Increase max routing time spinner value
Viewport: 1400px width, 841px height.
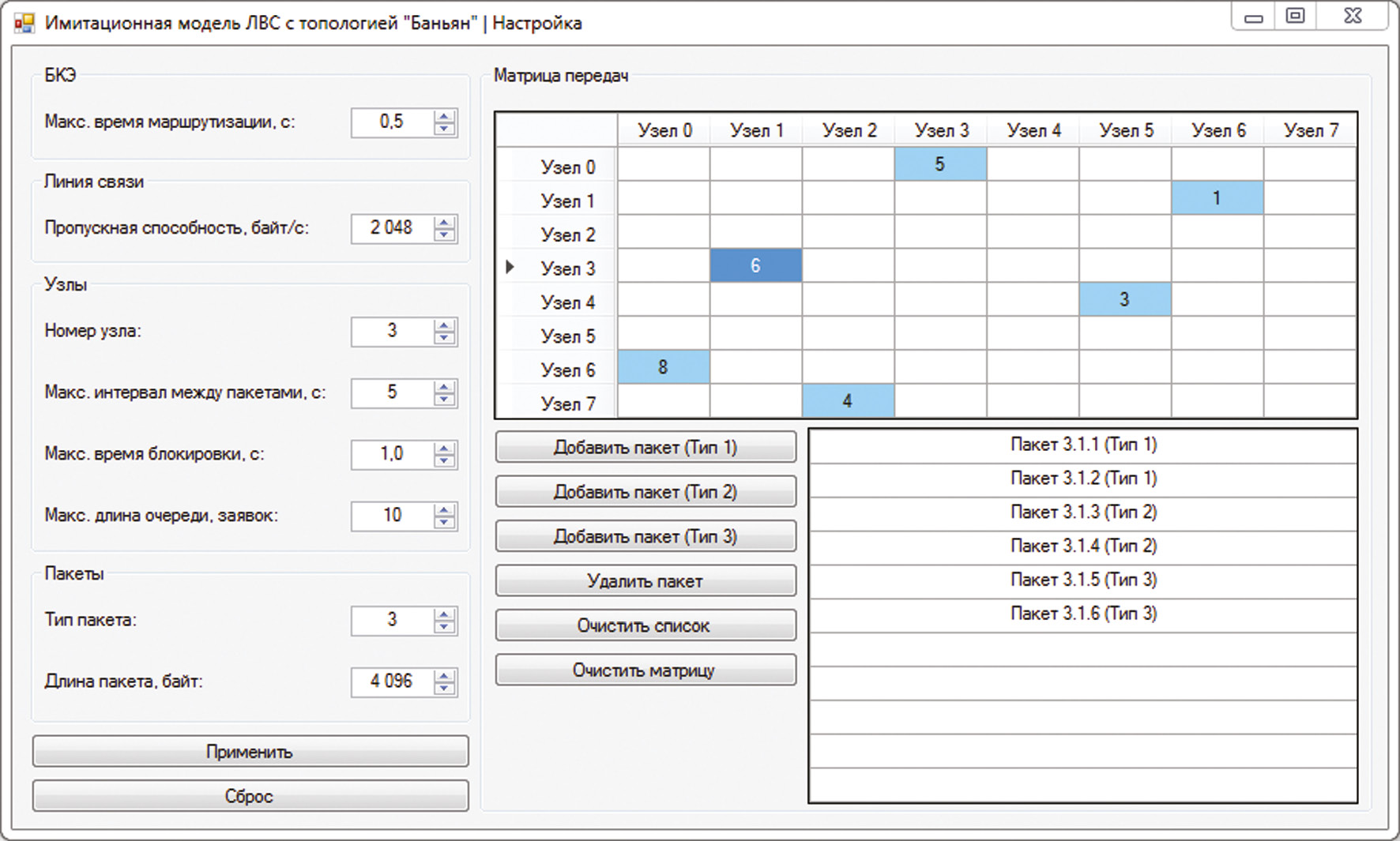[445, 116]
